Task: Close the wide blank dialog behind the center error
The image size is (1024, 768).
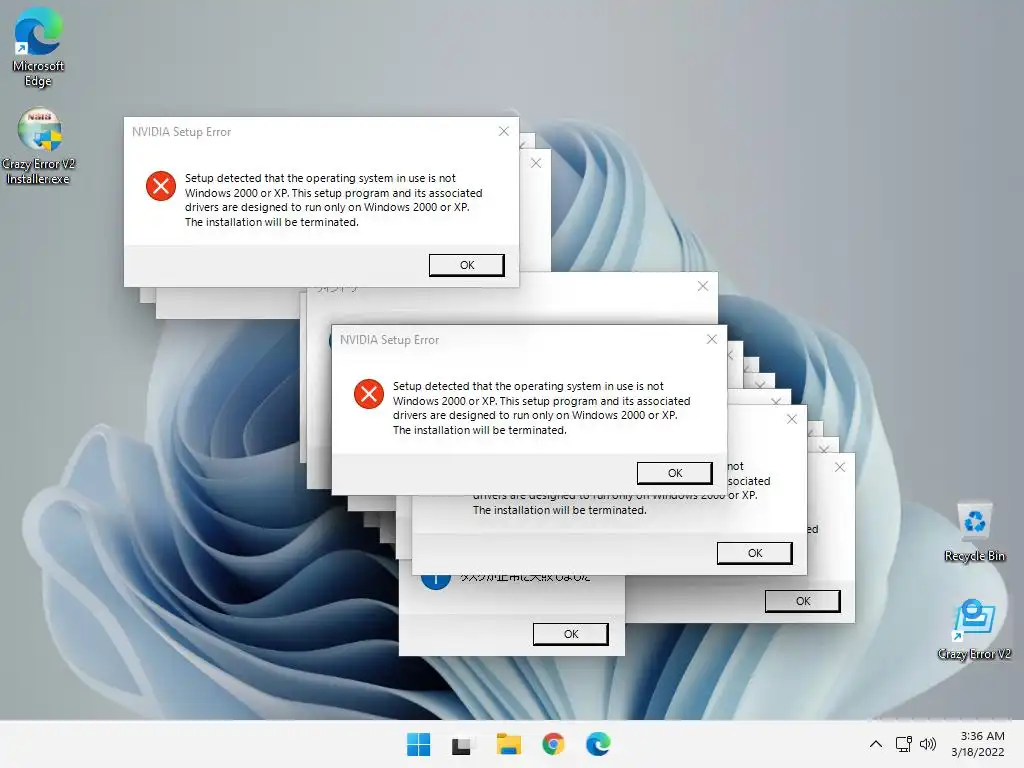Action: 703,286
